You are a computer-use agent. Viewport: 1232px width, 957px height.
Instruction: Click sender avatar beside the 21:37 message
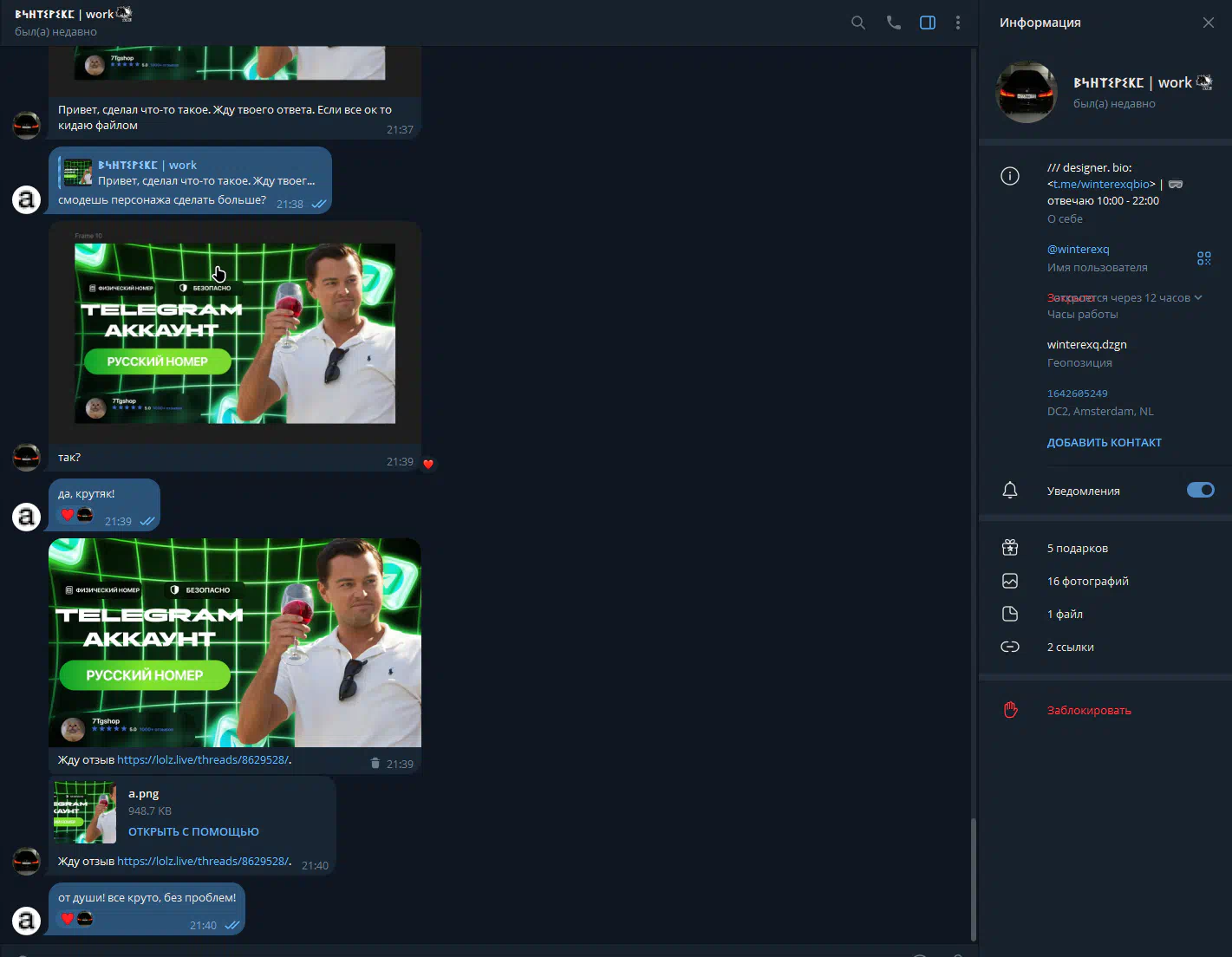pyautogui.click(x=26, y=125)
